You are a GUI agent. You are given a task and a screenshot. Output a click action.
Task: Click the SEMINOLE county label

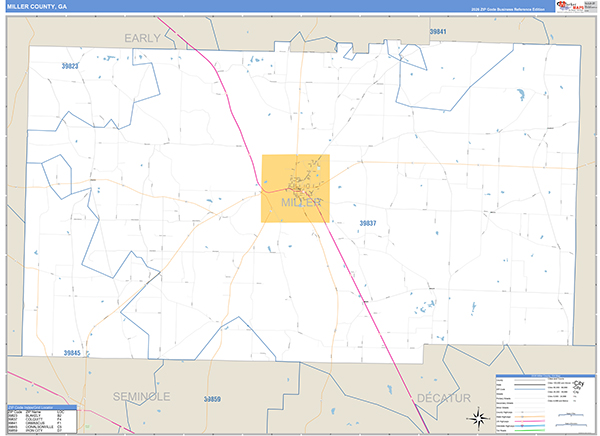click(141, 397)
